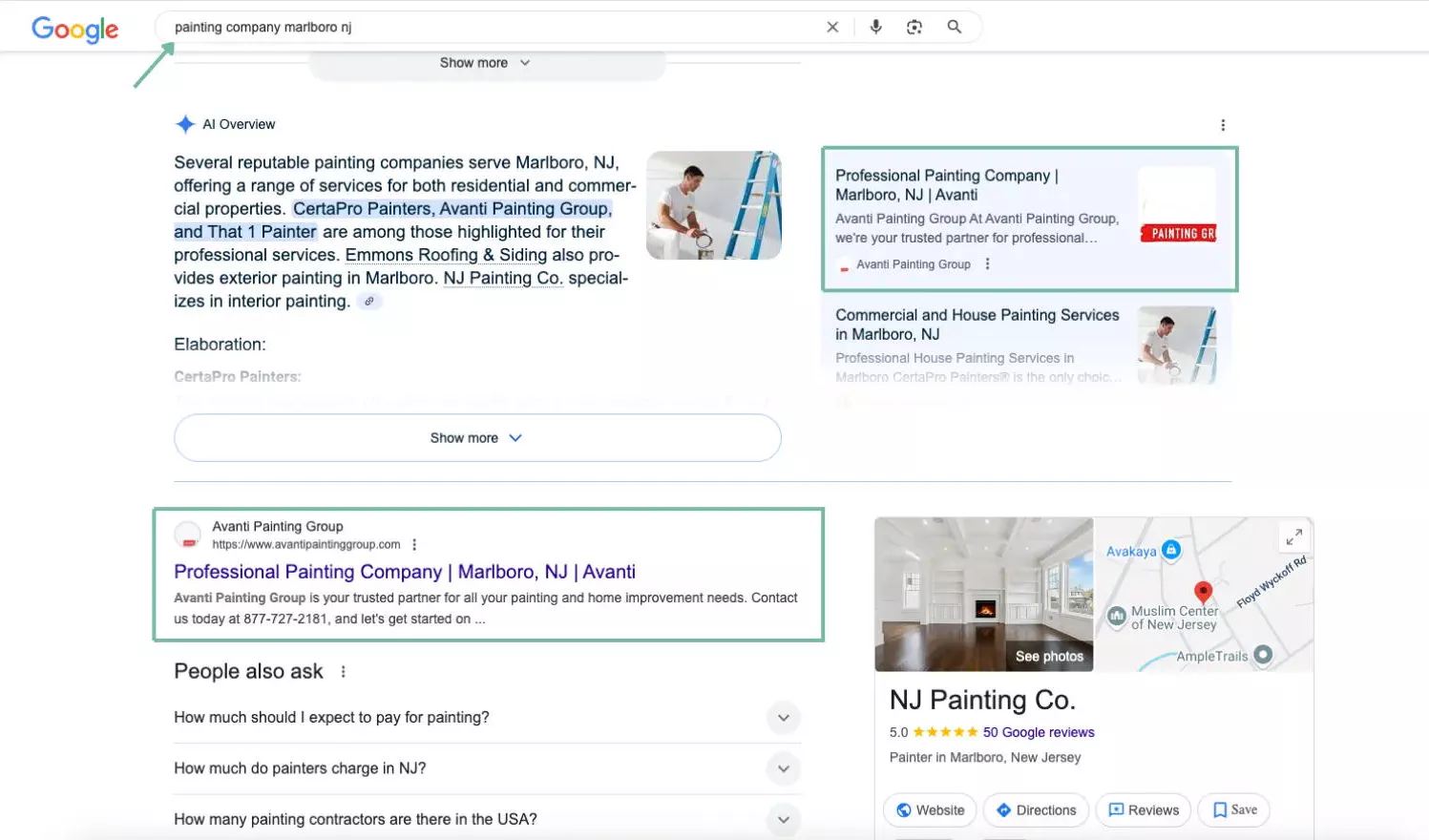Click CertaPro card painter thumbnail
Screen dimensions: 1429x840
point(1177,345)
